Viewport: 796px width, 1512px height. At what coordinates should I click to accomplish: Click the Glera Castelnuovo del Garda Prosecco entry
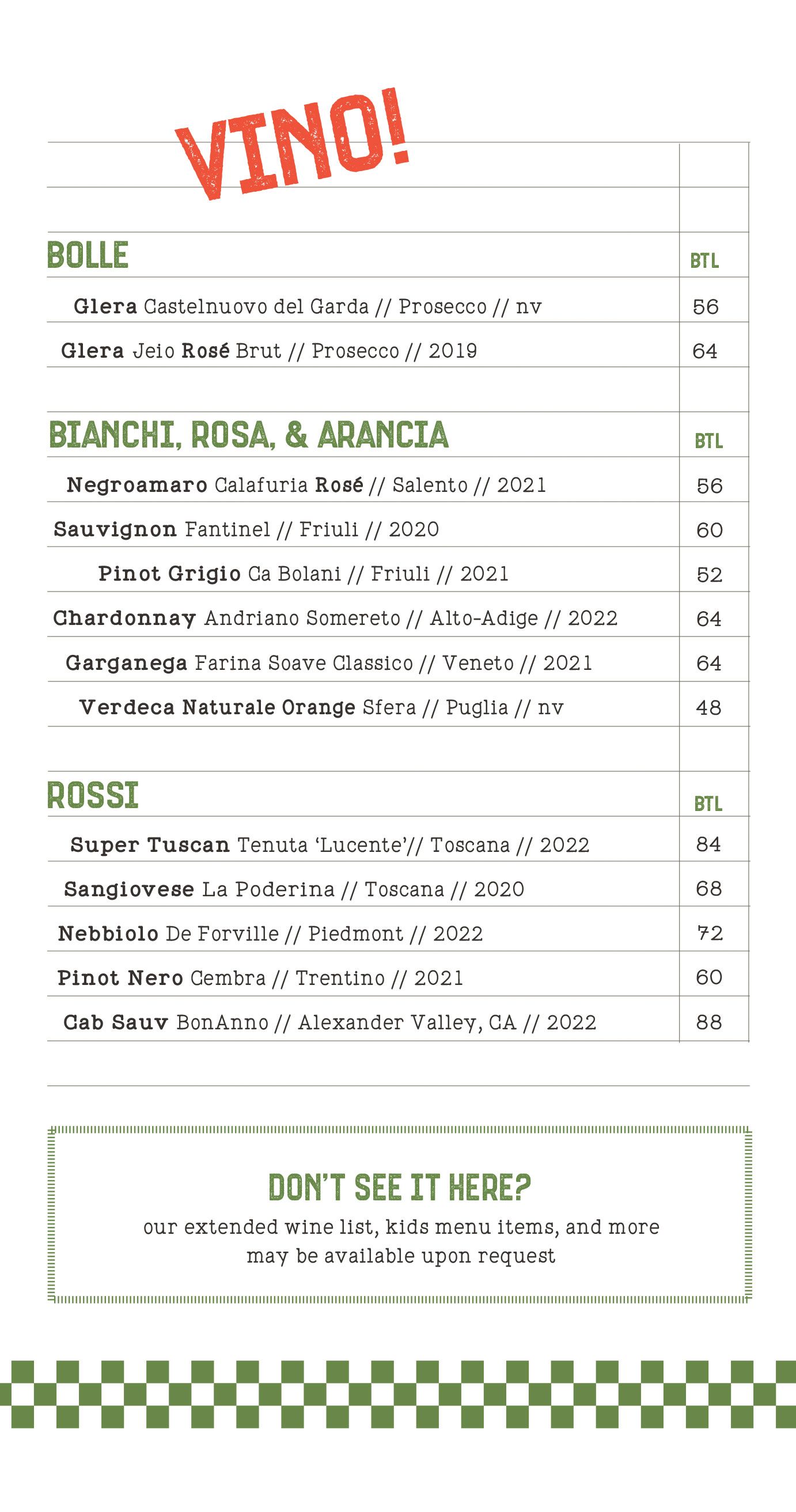click(307, 306)
